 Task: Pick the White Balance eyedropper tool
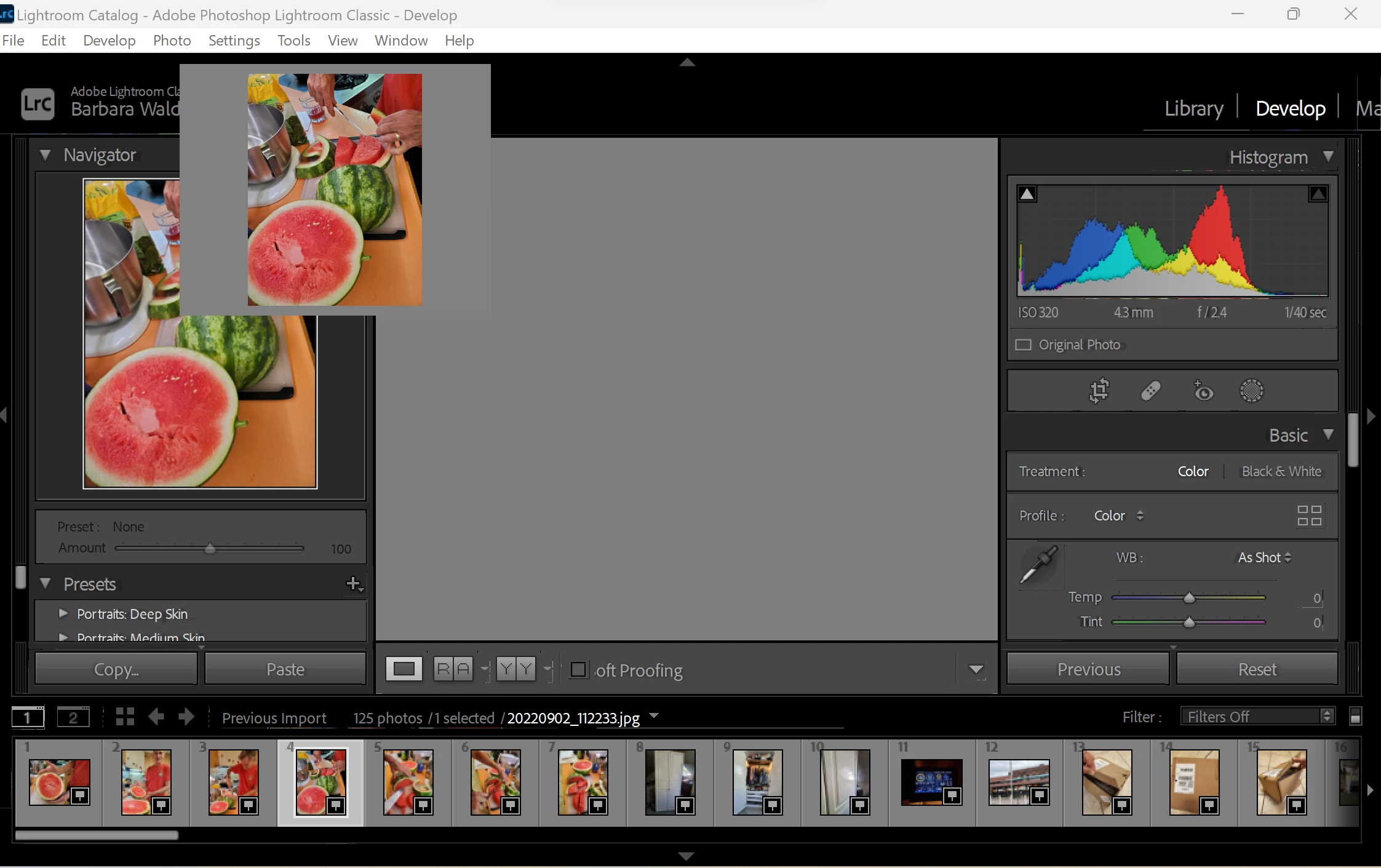point(1039,565)
